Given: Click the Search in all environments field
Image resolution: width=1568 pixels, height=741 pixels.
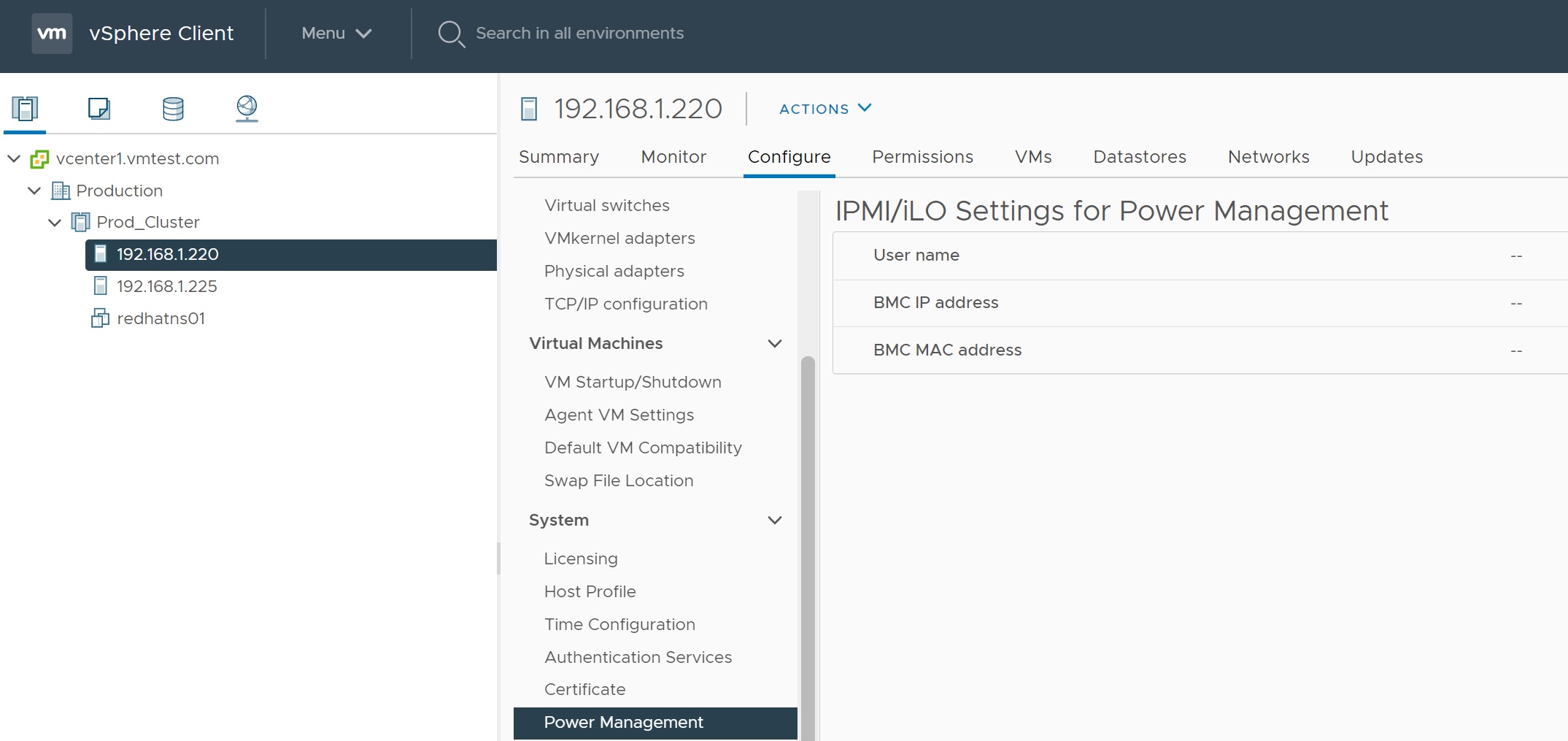Looking at the screenshot, I should coord(580,34).
